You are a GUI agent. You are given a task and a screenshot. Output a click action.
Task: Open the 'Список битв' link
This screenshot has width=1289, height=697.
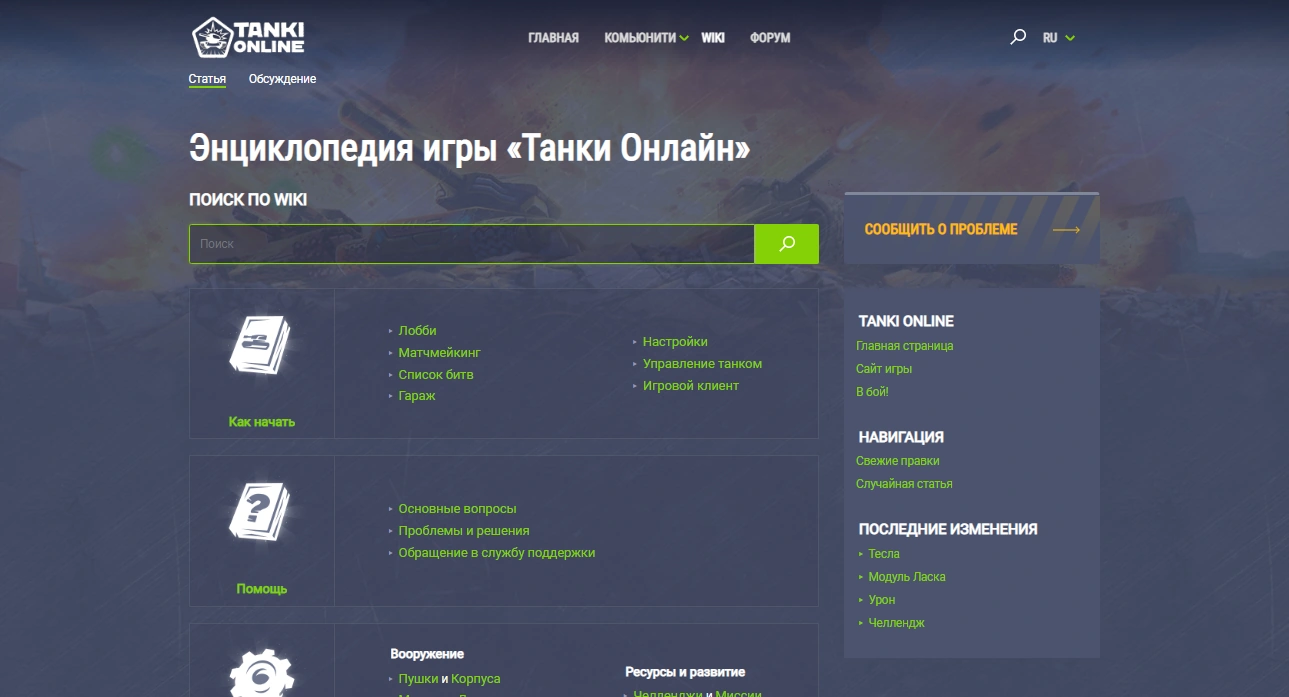click(436, 375)
